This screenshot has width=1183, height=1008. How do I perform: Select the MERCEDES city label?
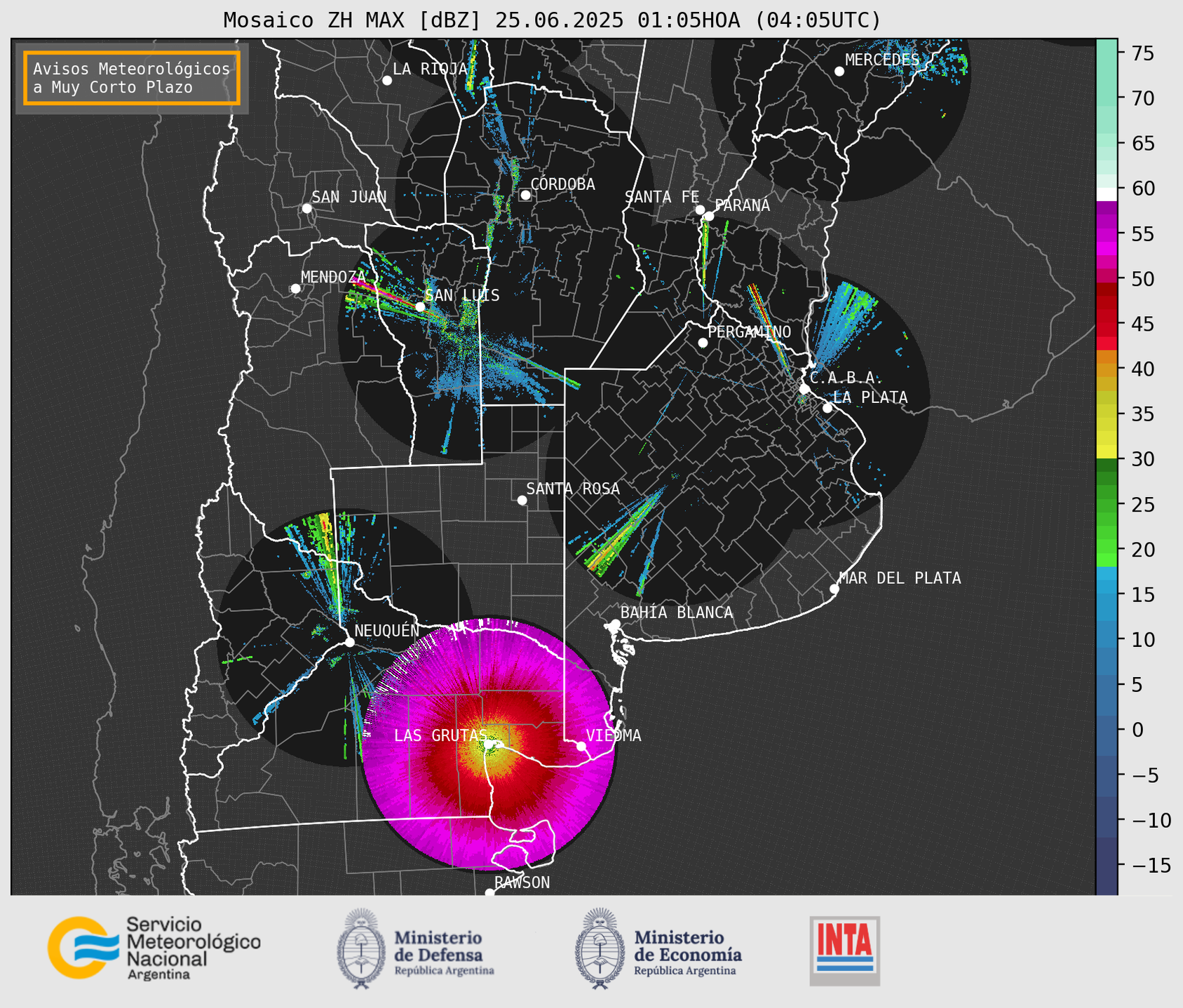pos(882,60)
